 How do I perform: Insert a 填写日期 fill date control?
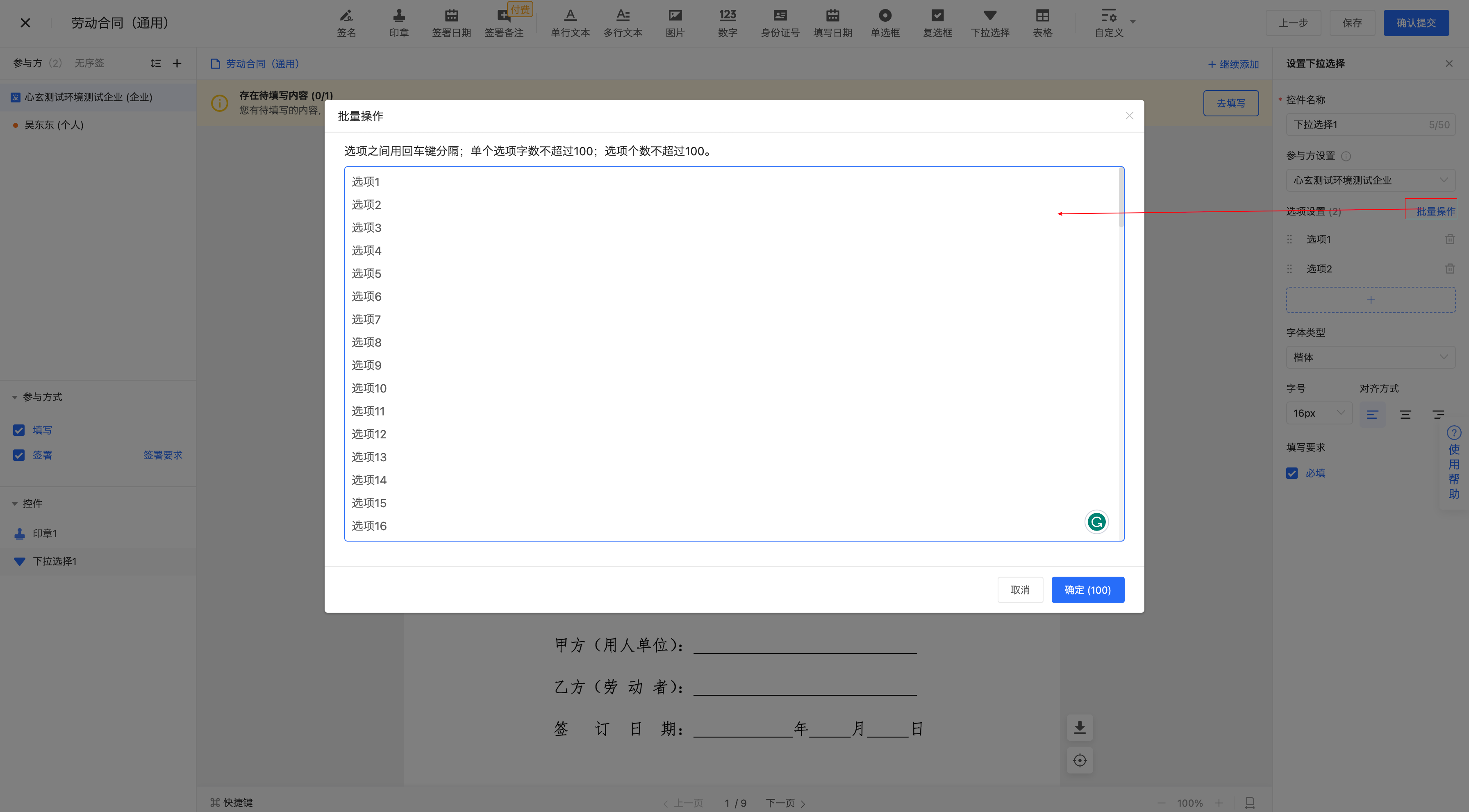tap(832, 23)
